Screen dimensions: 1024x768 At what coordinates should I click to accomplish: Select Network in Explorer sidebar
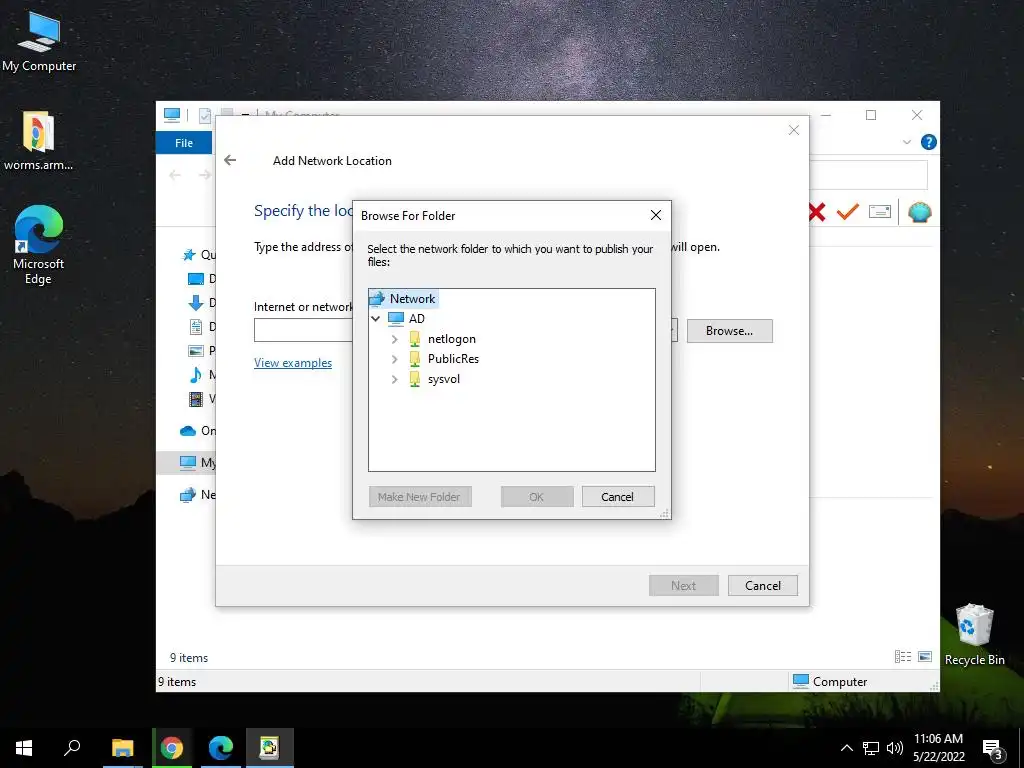pos(197,494)
